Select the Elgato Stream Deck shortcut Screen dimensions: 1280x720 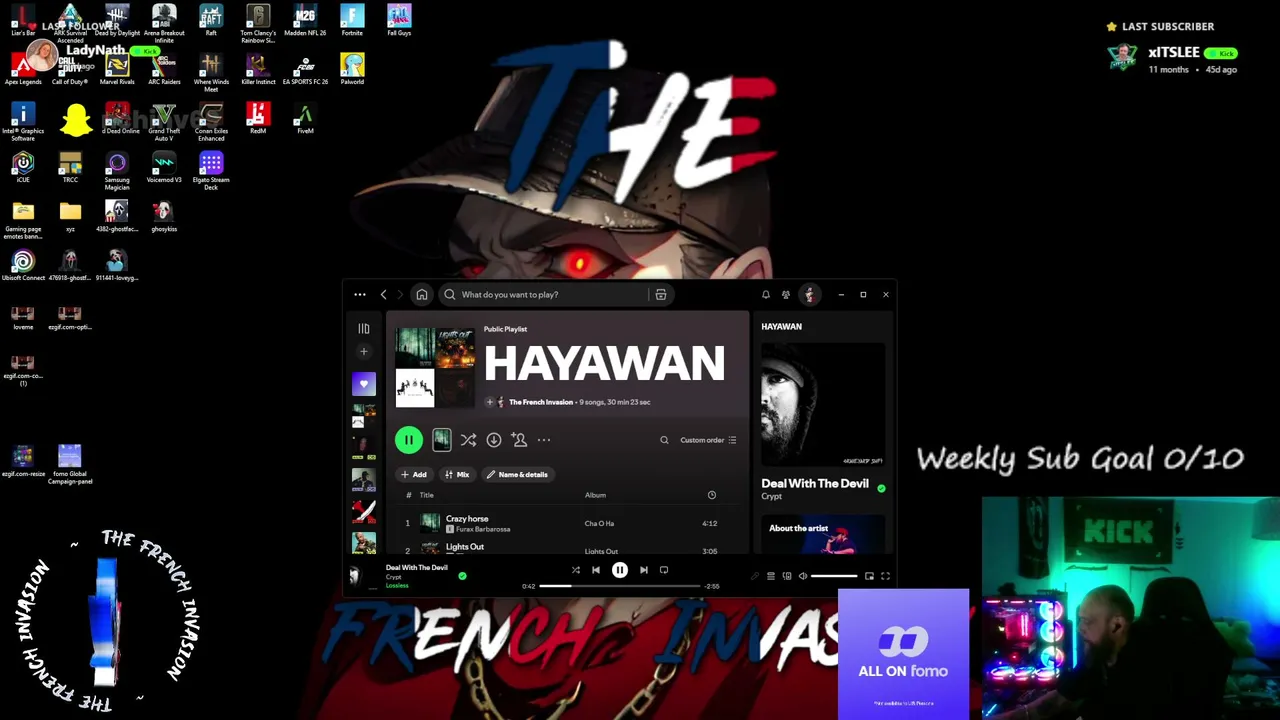pos(211,170)
